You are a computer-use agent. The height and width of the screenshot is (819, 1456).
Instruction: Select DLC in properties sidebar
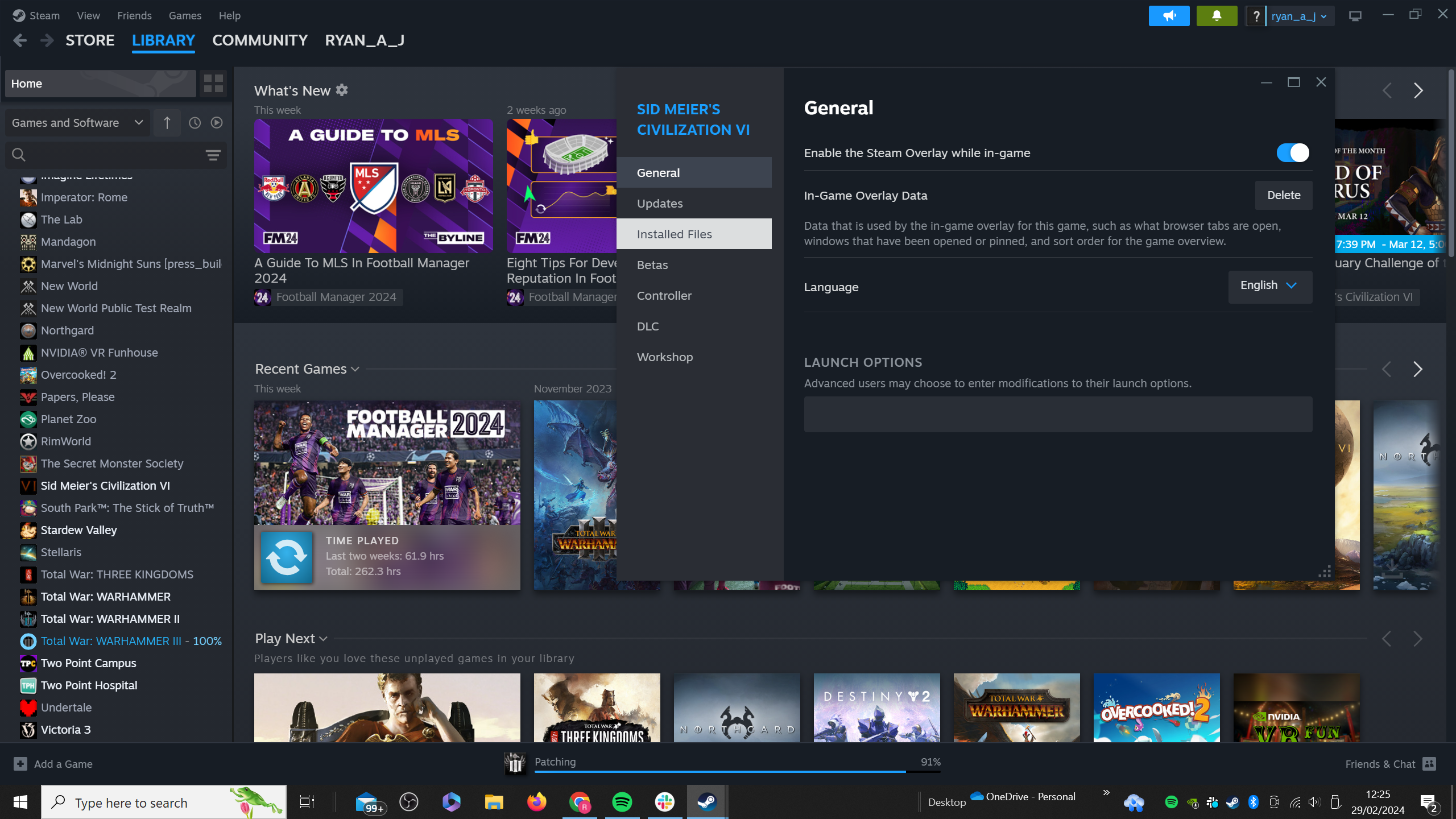tap(694, 326)
